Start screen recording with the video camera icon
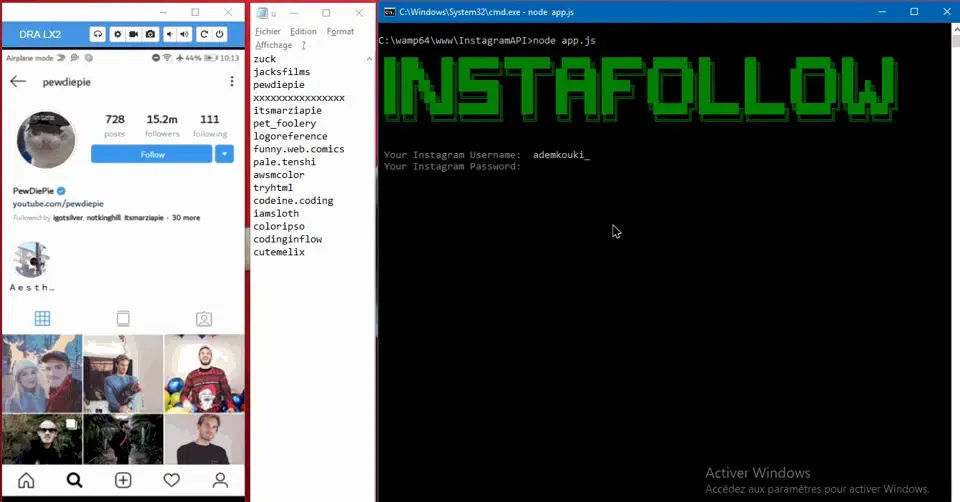 click(133, 34)
